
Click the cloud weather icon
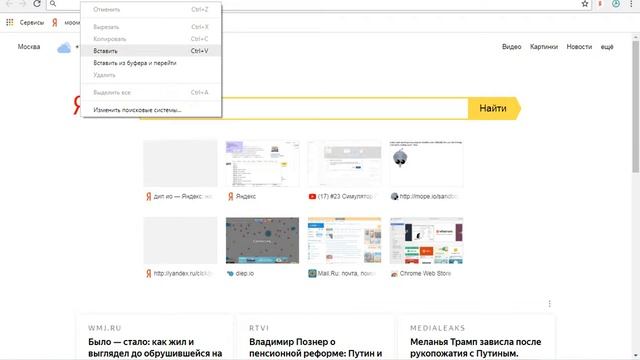click(64, 48)
